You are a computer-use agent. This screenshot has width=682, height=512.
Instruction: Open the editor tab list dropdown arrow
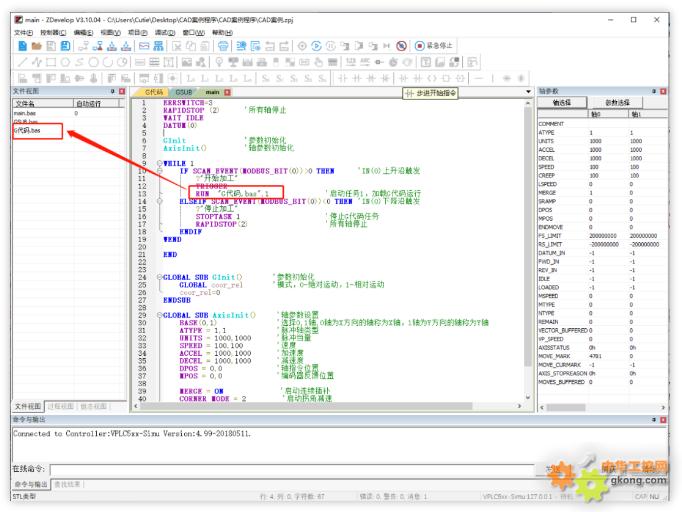pos(528,92)
